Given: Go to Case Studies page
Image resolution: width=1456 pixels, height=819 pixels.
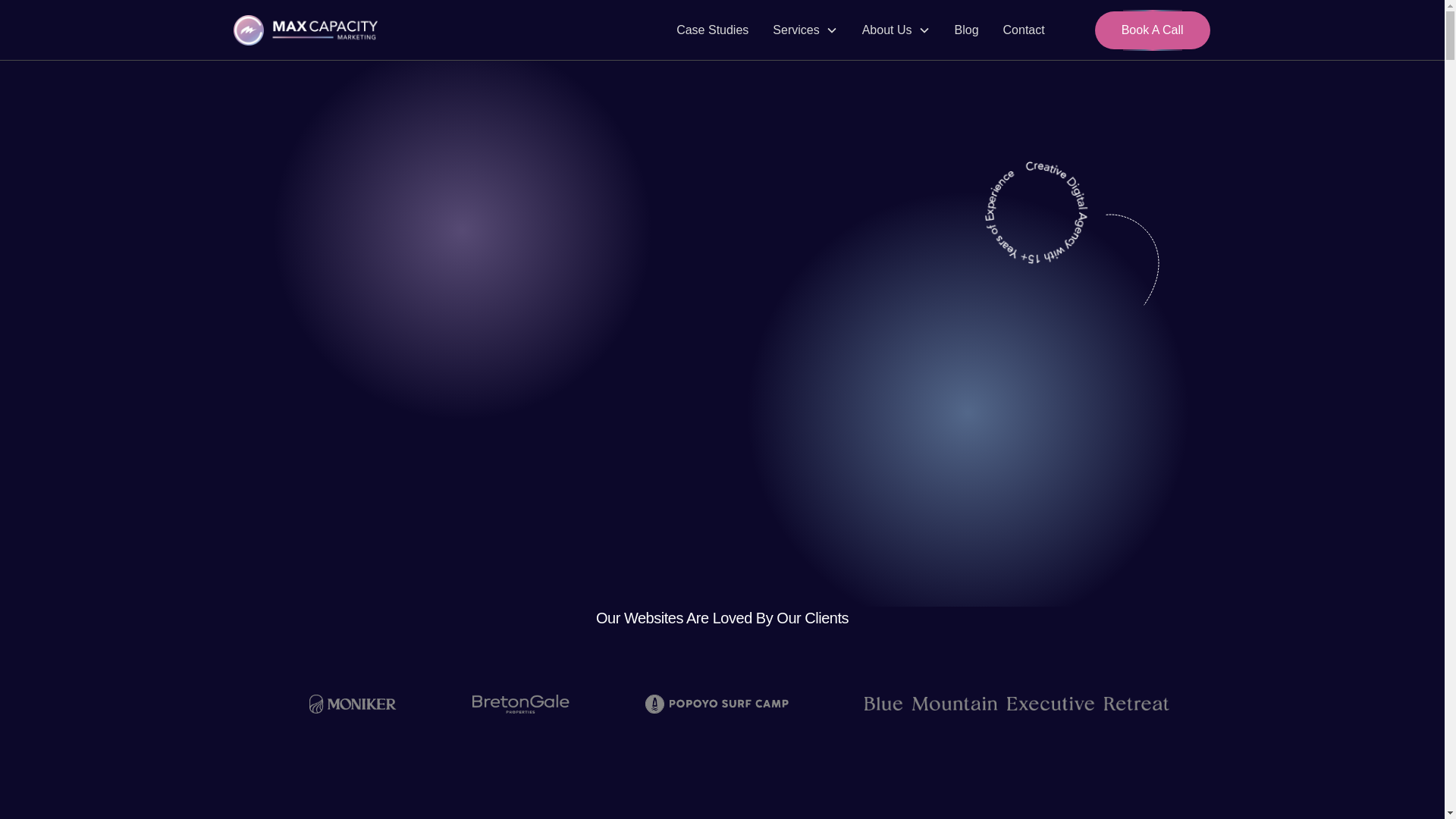Looking at the screenshot, I should pyautogui.click(x=712, y=30).
